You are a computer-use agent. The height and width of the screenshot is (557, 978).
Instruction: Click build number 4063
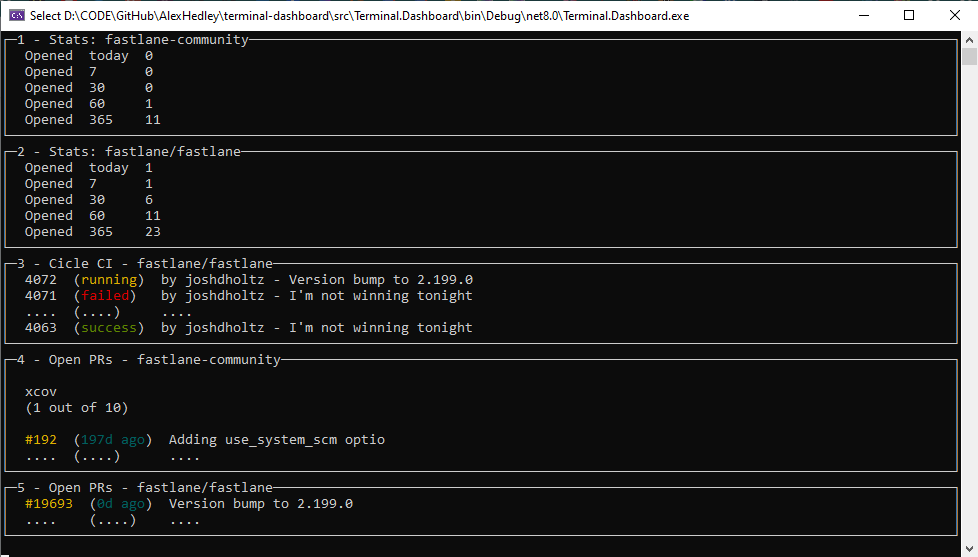(41, 327)
